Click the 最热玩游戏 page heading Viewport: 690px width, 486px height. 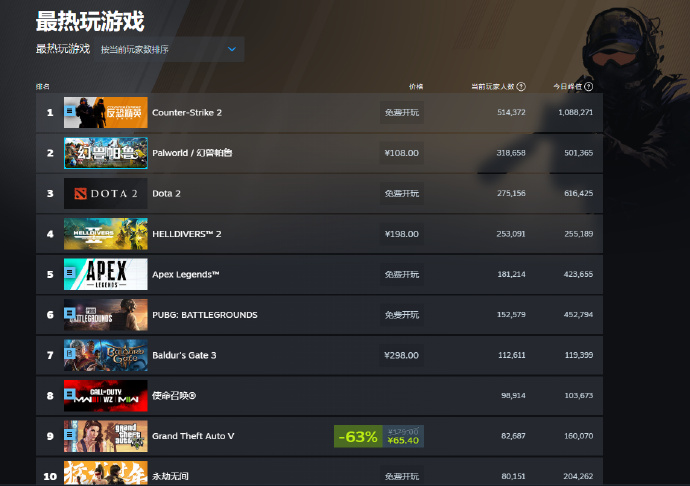point(90,21)
